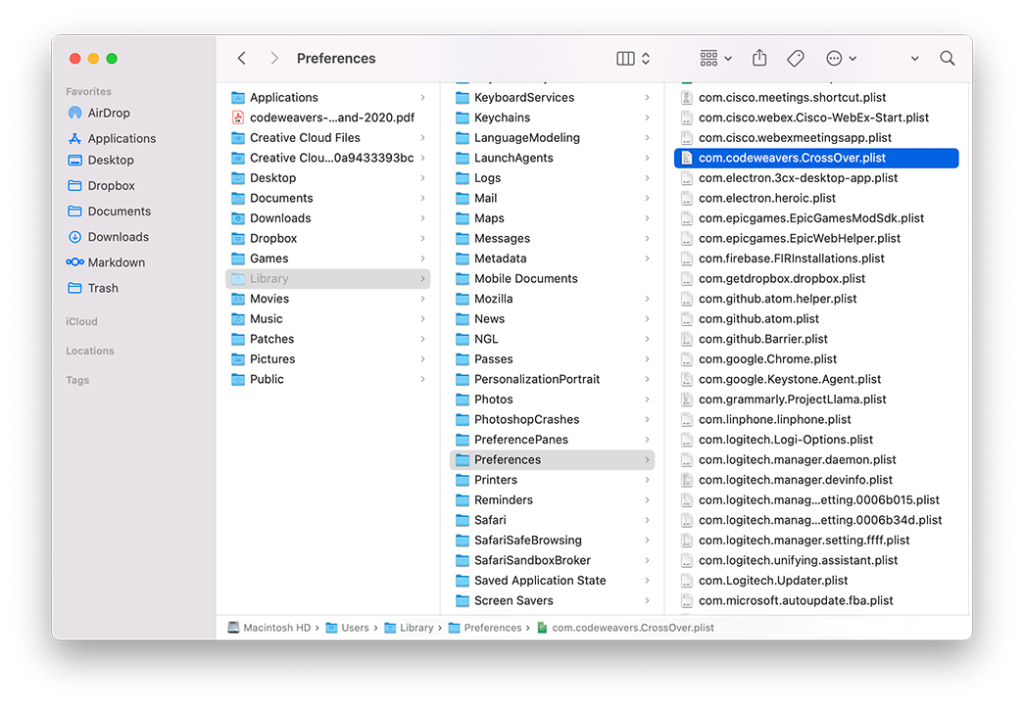Open the LaunchAgents folder
The image size is (1024, 708).
point(512,158)
